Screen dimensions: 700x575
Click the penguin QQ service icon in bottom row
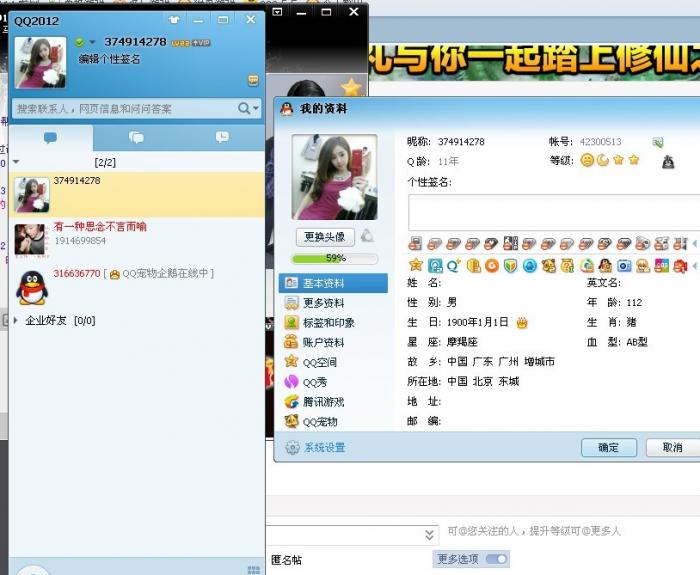tap(605, 265)
